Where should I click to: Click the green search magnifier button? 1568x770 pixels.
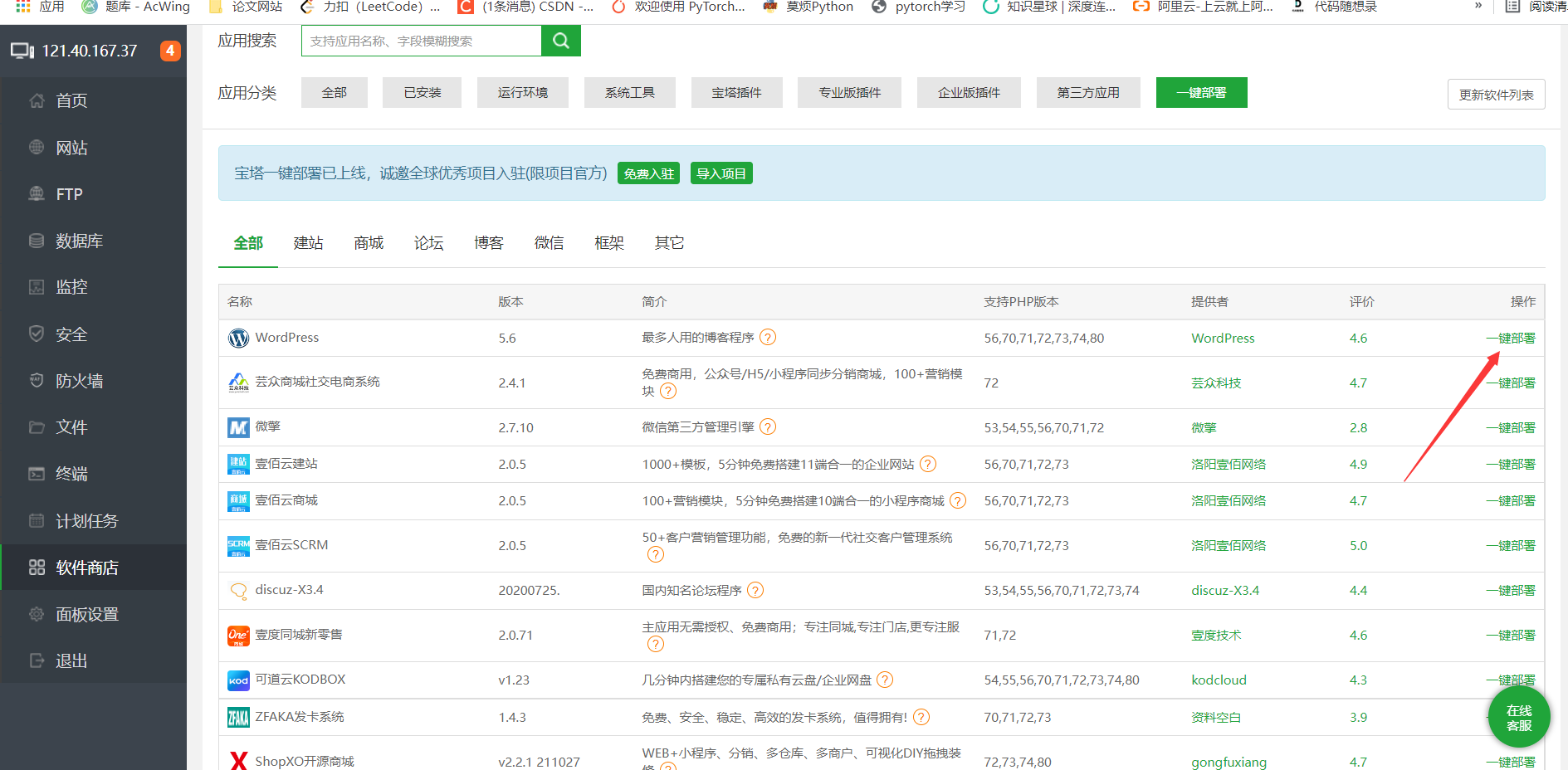pyautogui.click(x=560, y=41)
